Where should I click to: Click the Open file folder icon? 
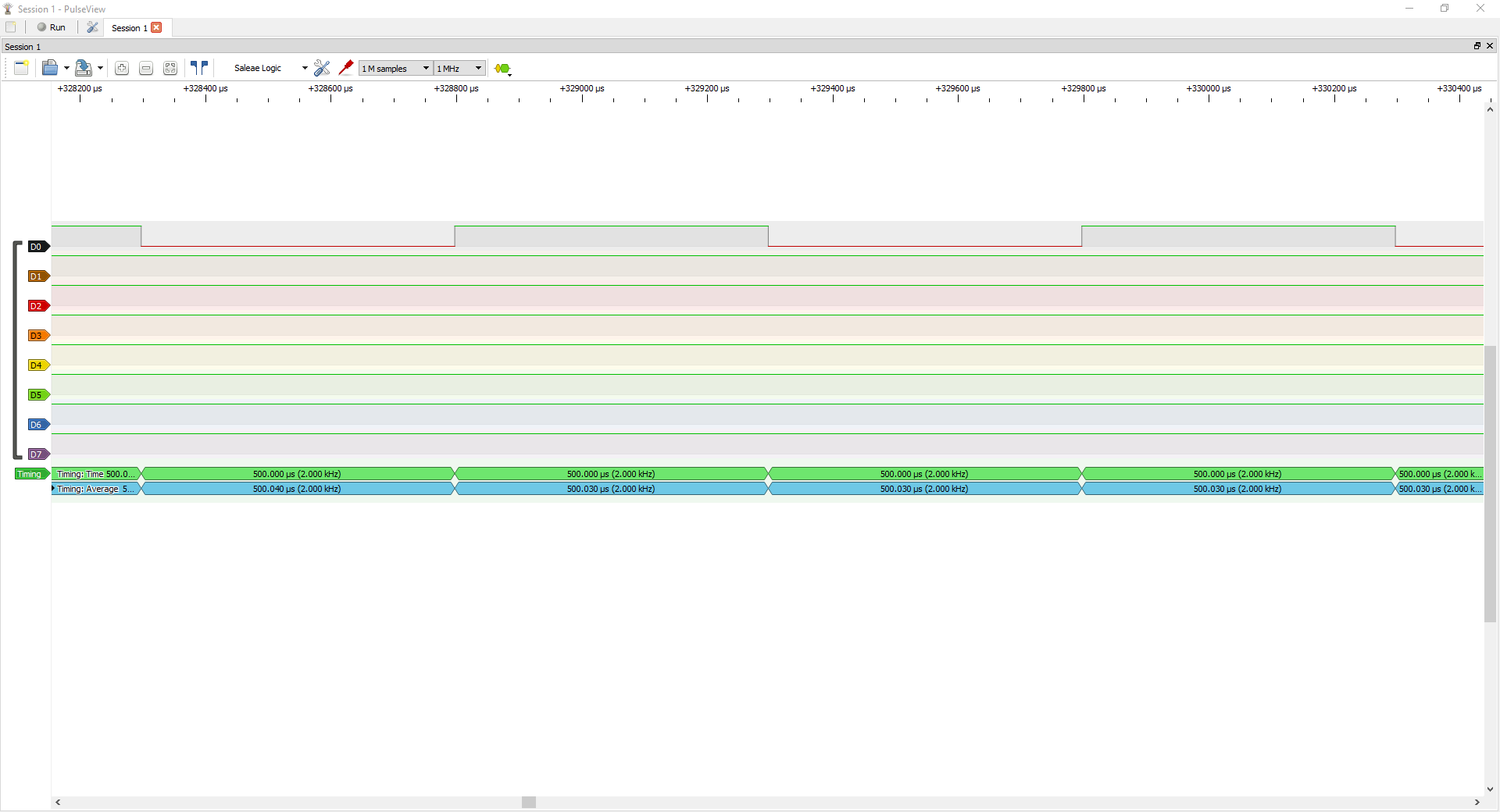[x=49, y=69]
